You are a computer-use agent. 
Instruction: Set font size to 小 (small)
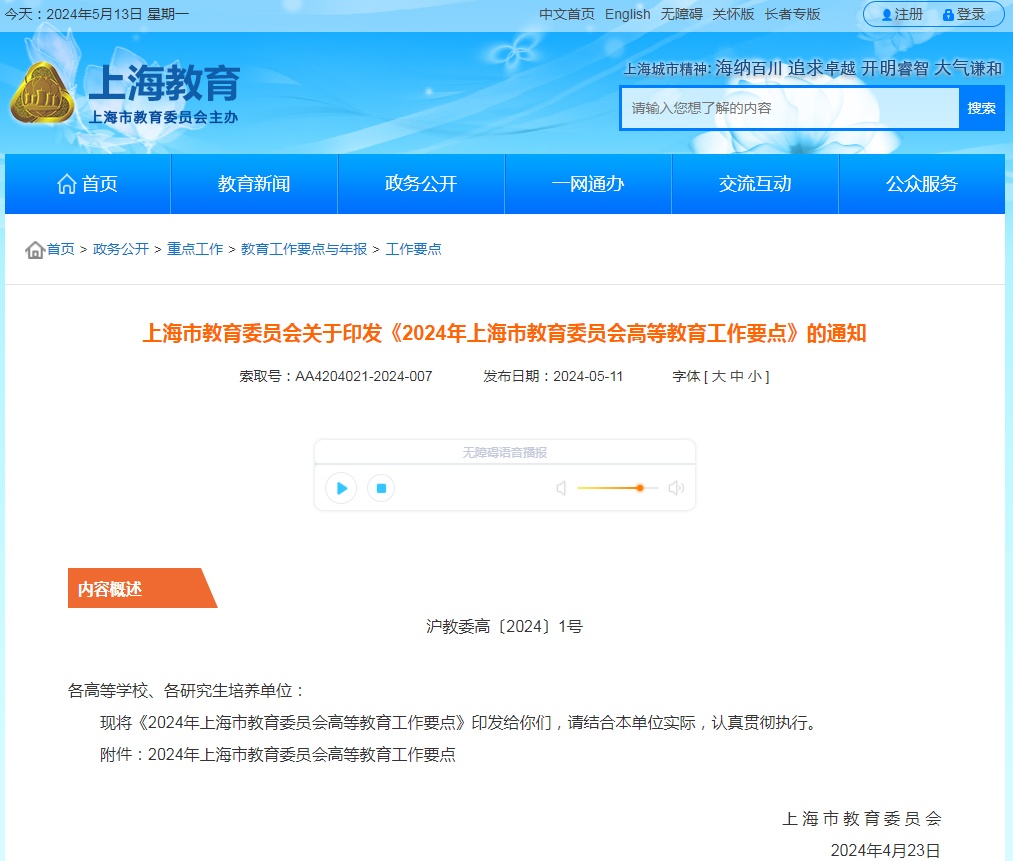754,377
